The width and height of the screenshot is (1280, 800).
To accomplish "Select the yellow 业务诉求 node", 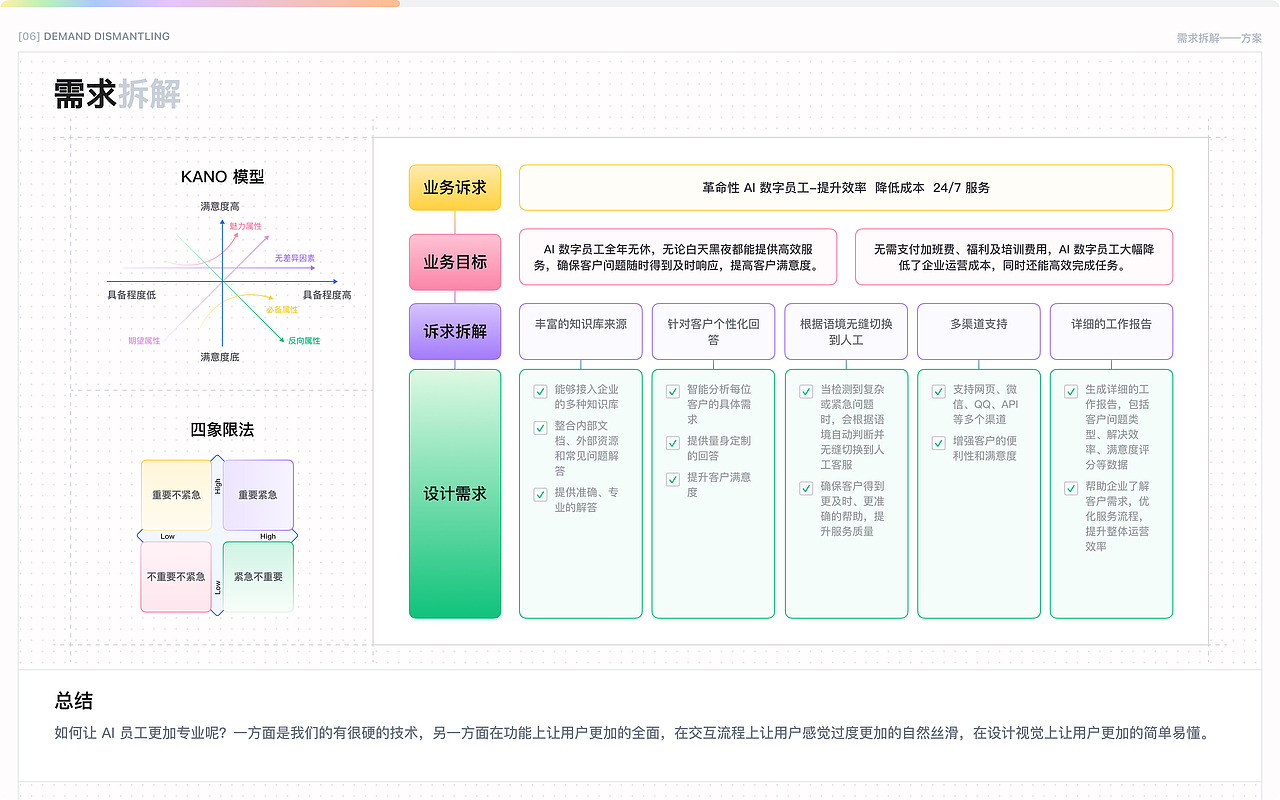I will 455,187.
